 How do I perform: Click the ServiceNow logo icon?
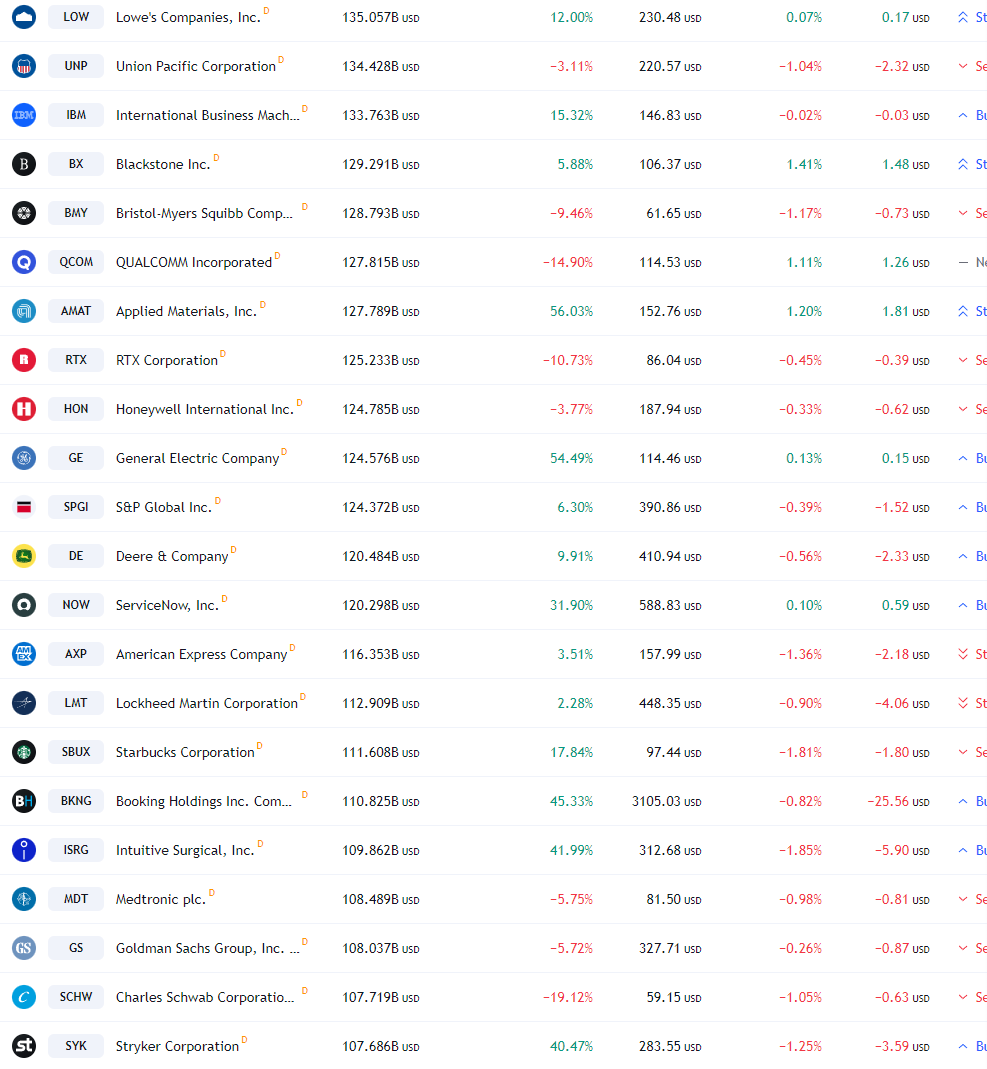[24, 605]
